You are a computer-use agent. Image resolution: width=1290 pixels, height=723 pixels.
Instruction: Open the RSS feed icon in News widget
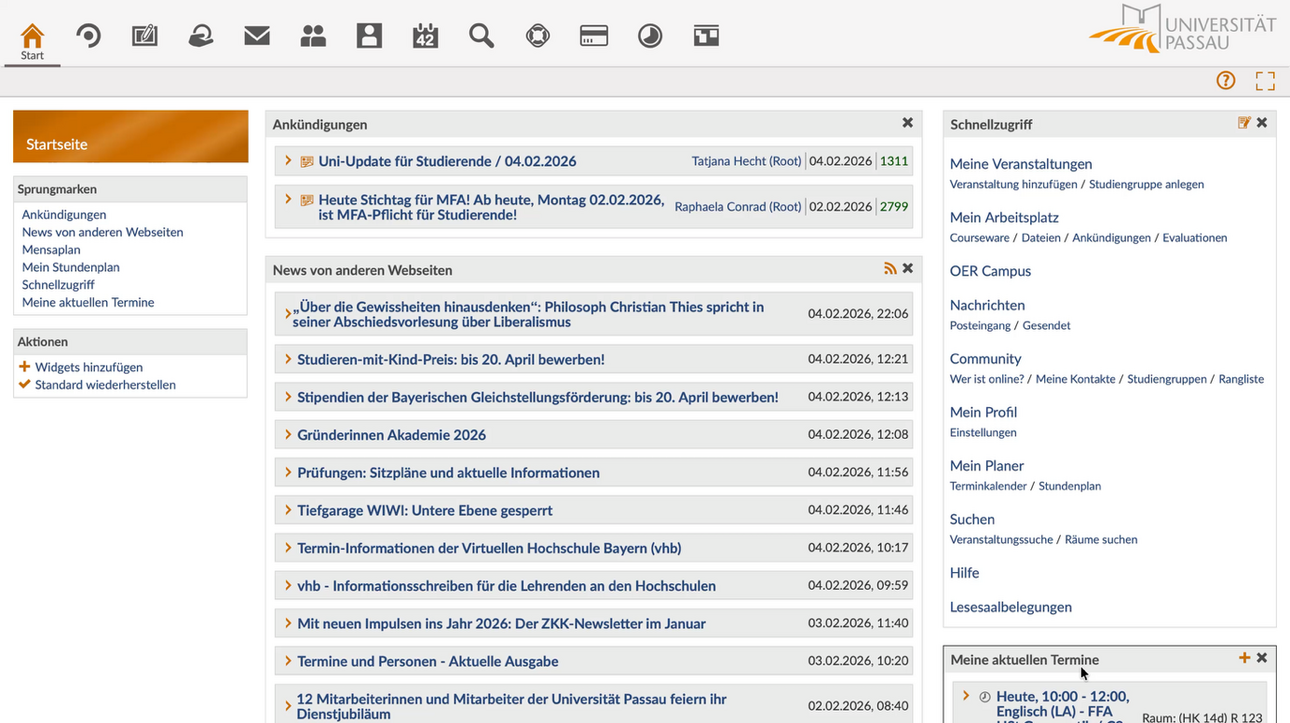click(x=890, y=268)
